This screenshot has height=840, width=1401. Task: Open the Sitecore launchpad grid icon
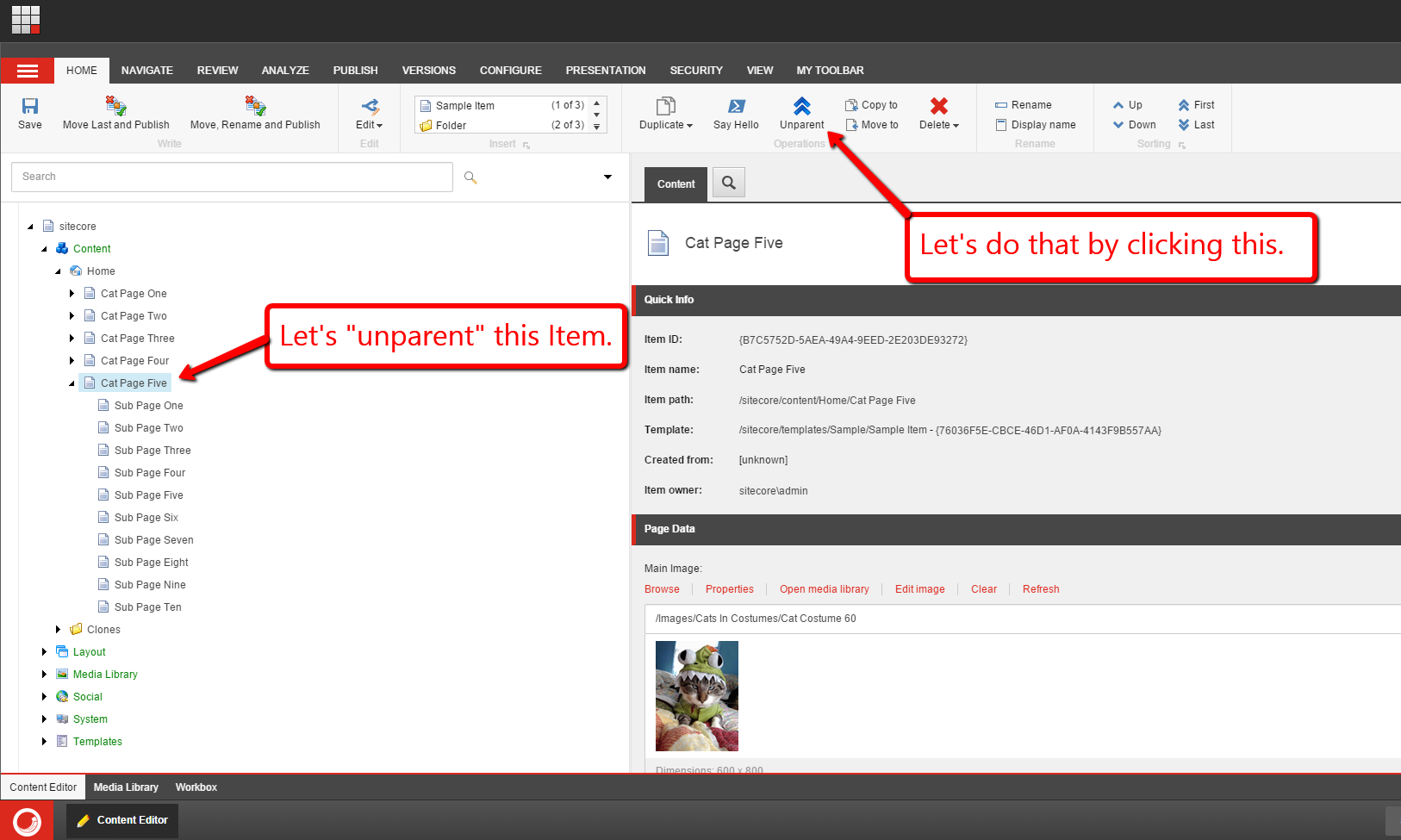(x=26, y=19)
